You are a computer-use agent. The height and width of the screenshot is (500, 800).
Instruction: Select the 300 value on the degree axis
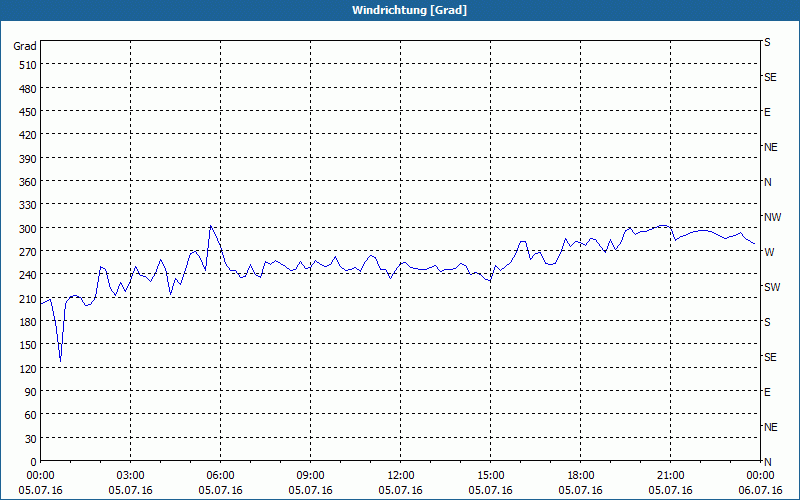tap(29, 229)
